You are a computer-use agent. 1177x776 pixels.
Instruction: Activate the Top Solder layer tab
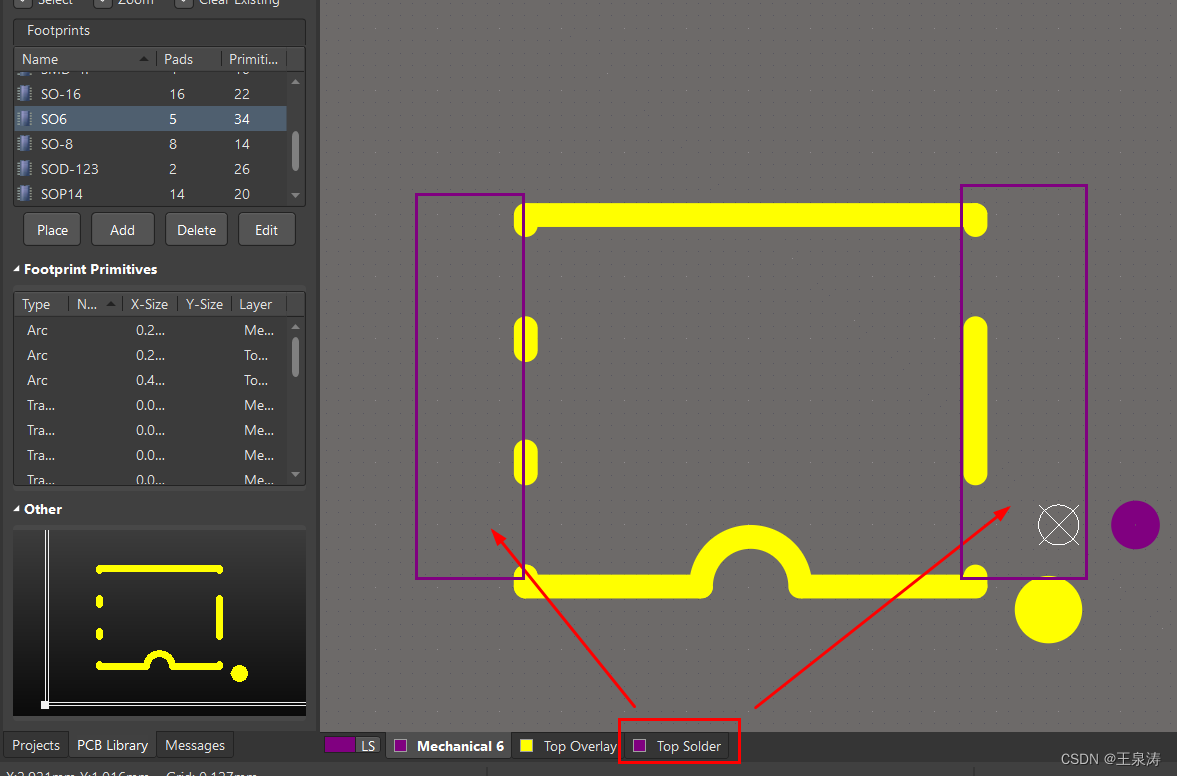click(x=679, y=746)
